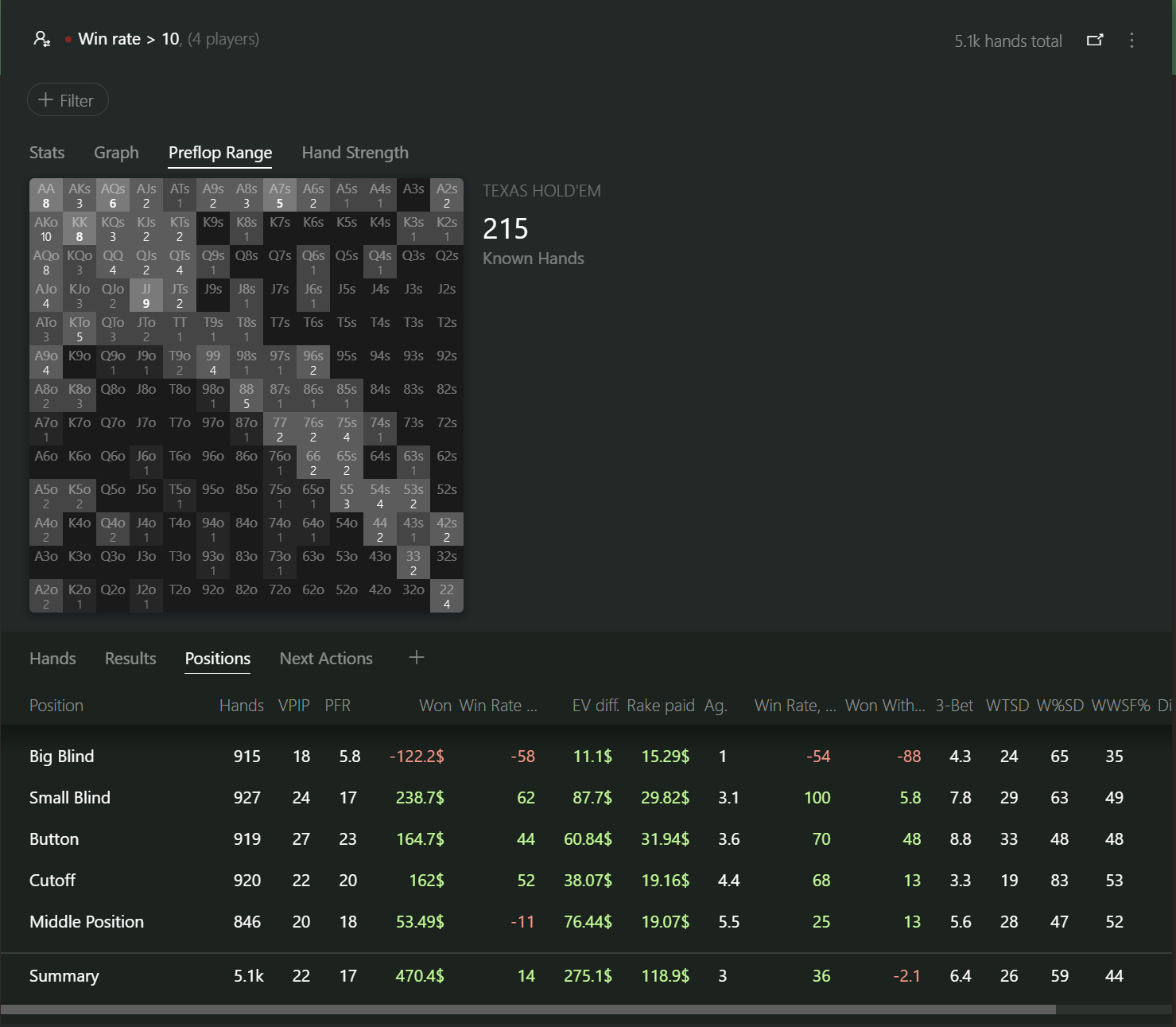Sort by Won column header

pyautogui.click(x=436, y=706)
